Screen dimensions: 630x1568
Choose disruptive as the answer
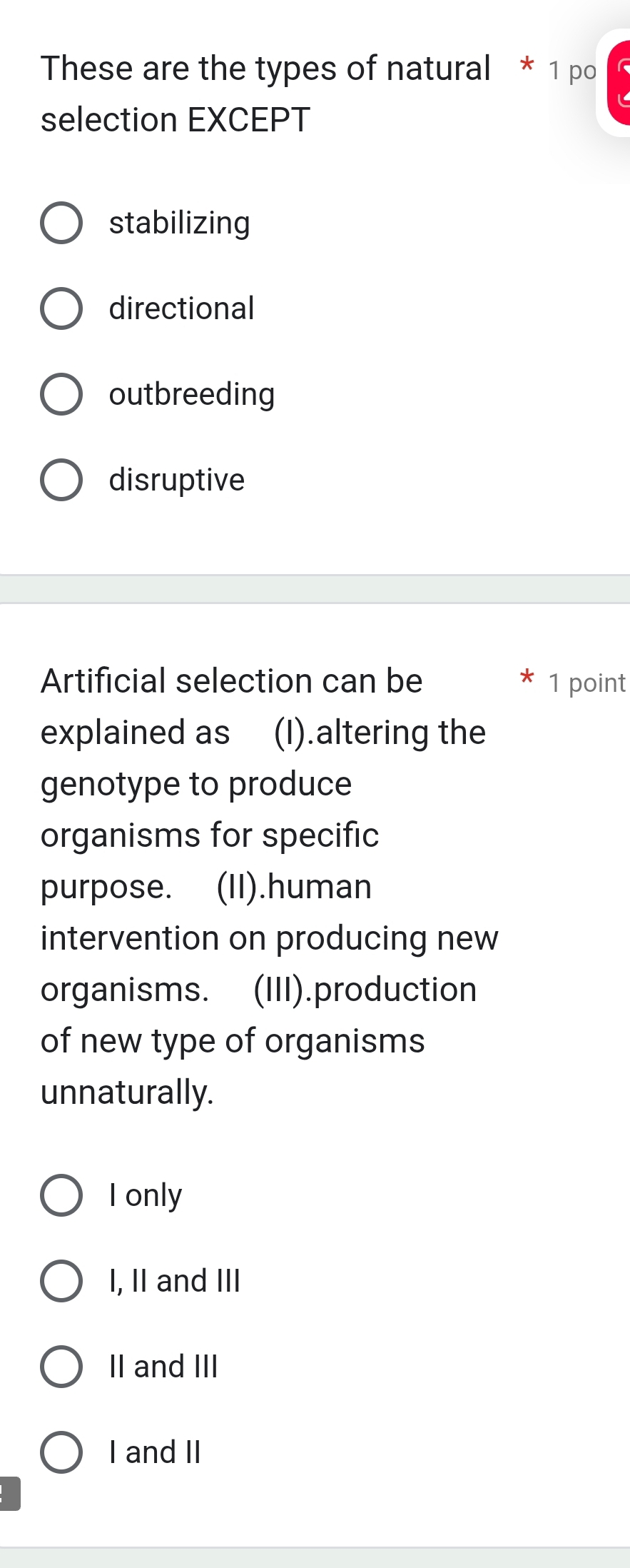pyautogui.click(x=176, y=480)
